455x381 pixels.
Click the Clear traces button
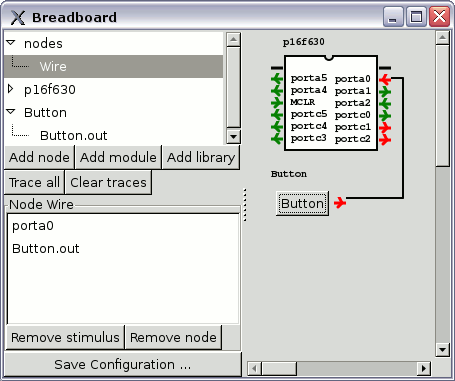[x=108, y=182]
